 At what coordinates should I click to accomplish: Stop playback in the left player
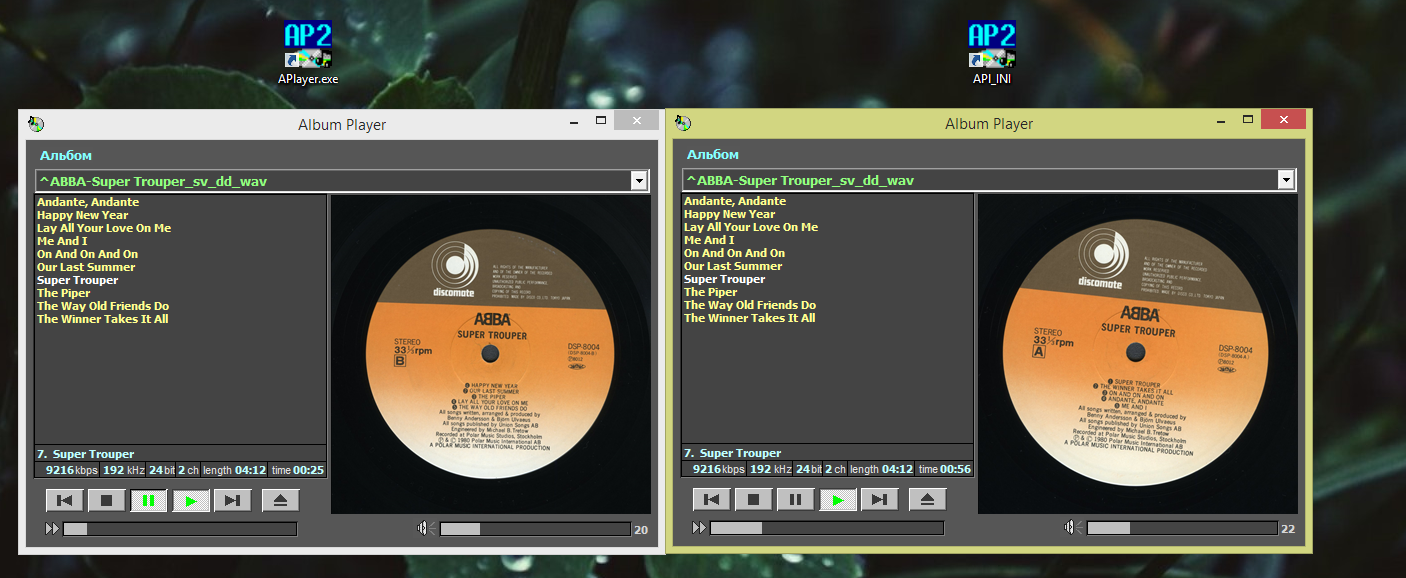107,501
